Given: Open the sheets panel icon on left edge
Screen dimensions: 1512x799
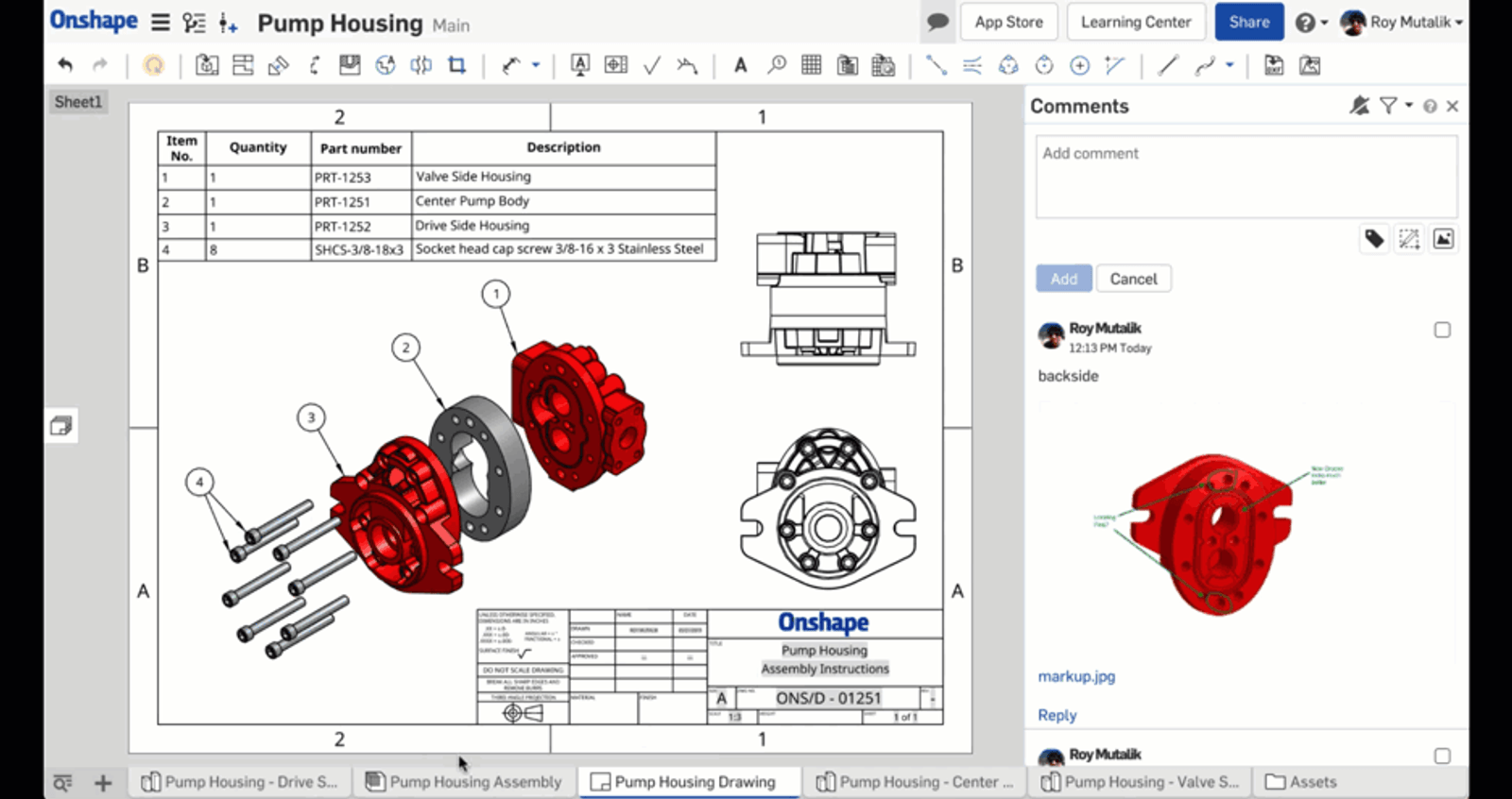Looking at the screenshot, I should tap(61, 426).
